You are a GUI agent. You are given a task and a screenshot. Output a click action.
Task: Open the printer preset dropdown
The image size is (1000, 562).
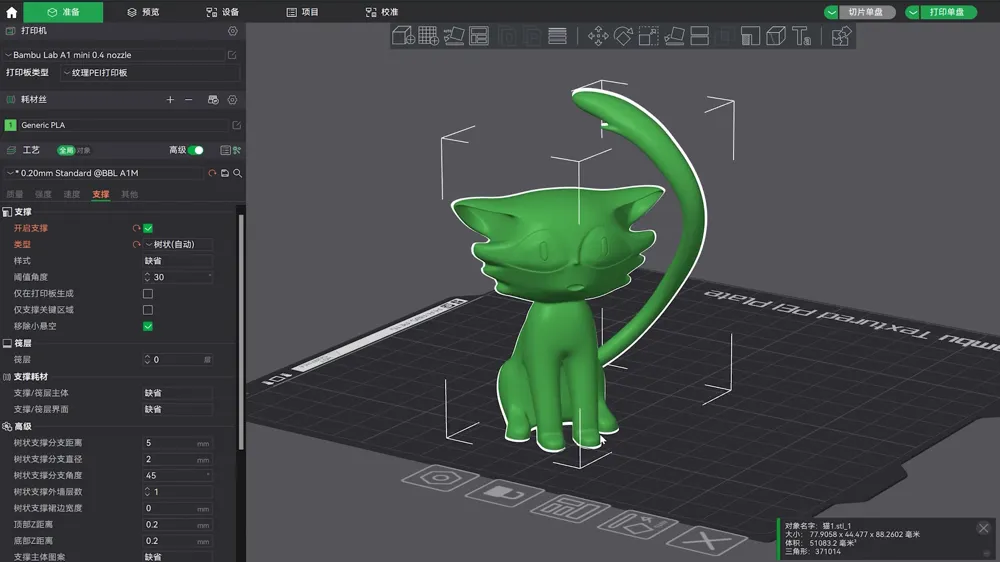[115, 55]
